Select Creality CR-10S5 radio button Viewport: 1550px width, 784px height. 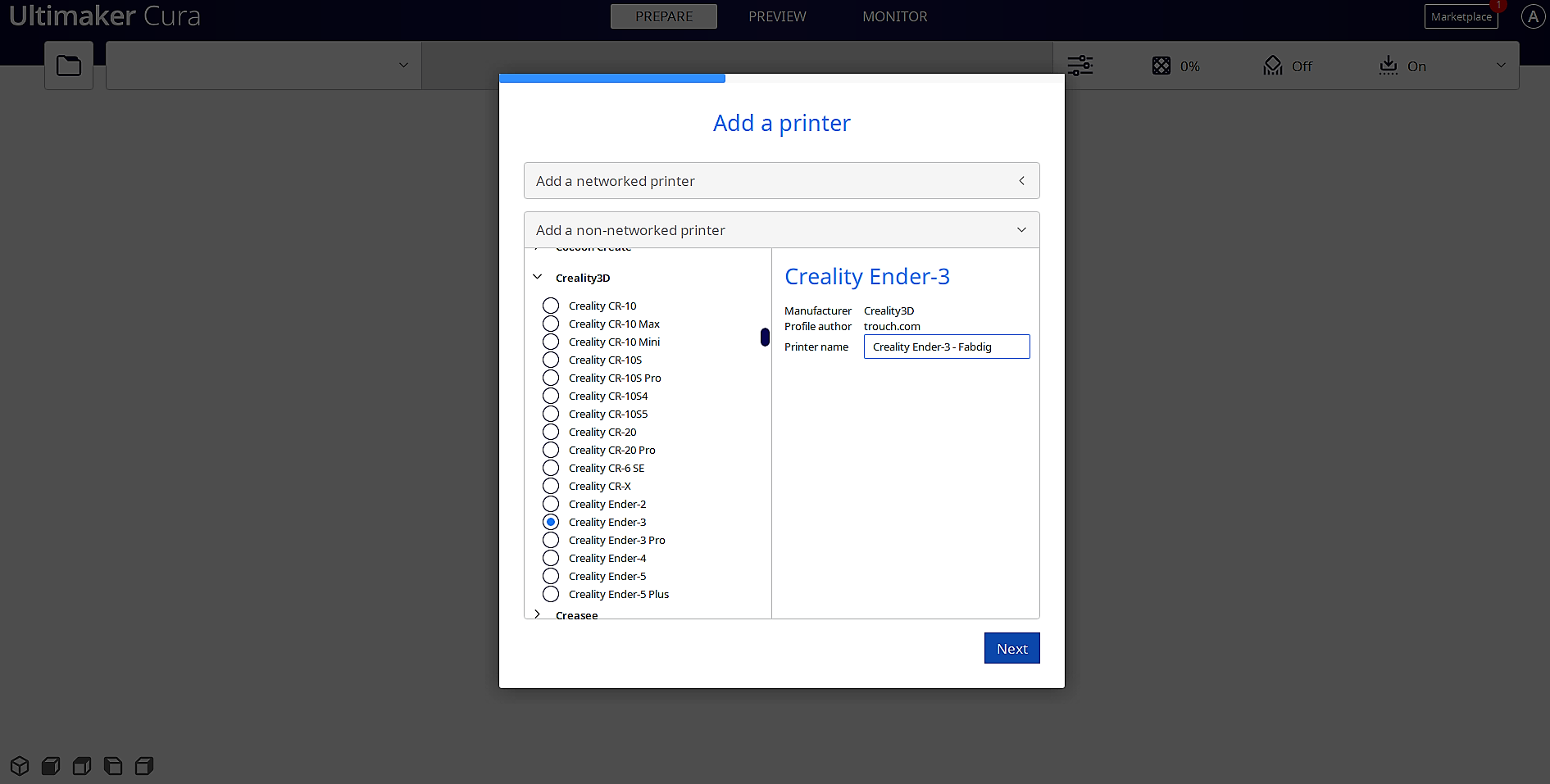[551, 414]
